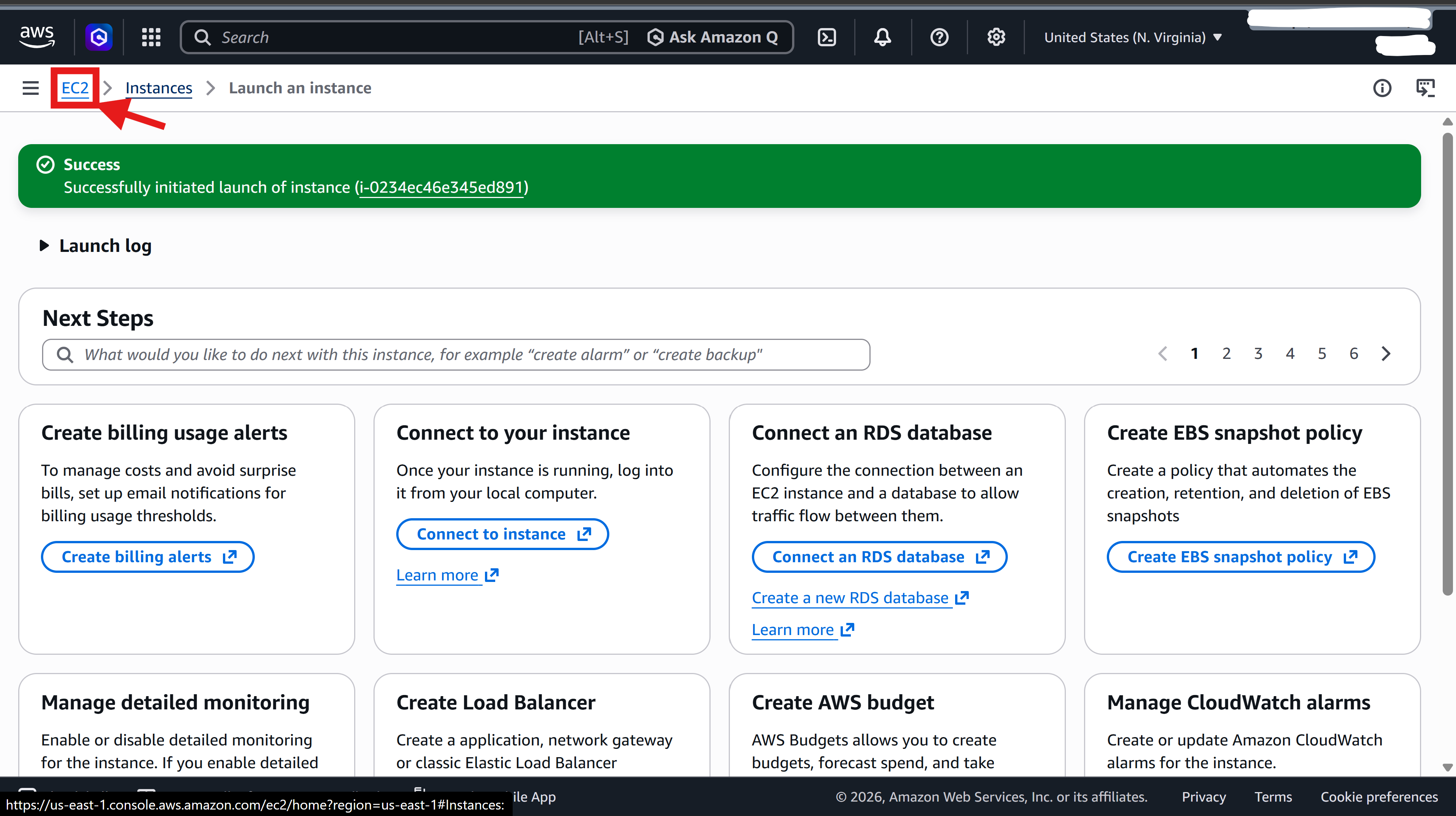Go to Next Steps page 6
This screenshot has width=1456, height=816.
point(1354,354)
